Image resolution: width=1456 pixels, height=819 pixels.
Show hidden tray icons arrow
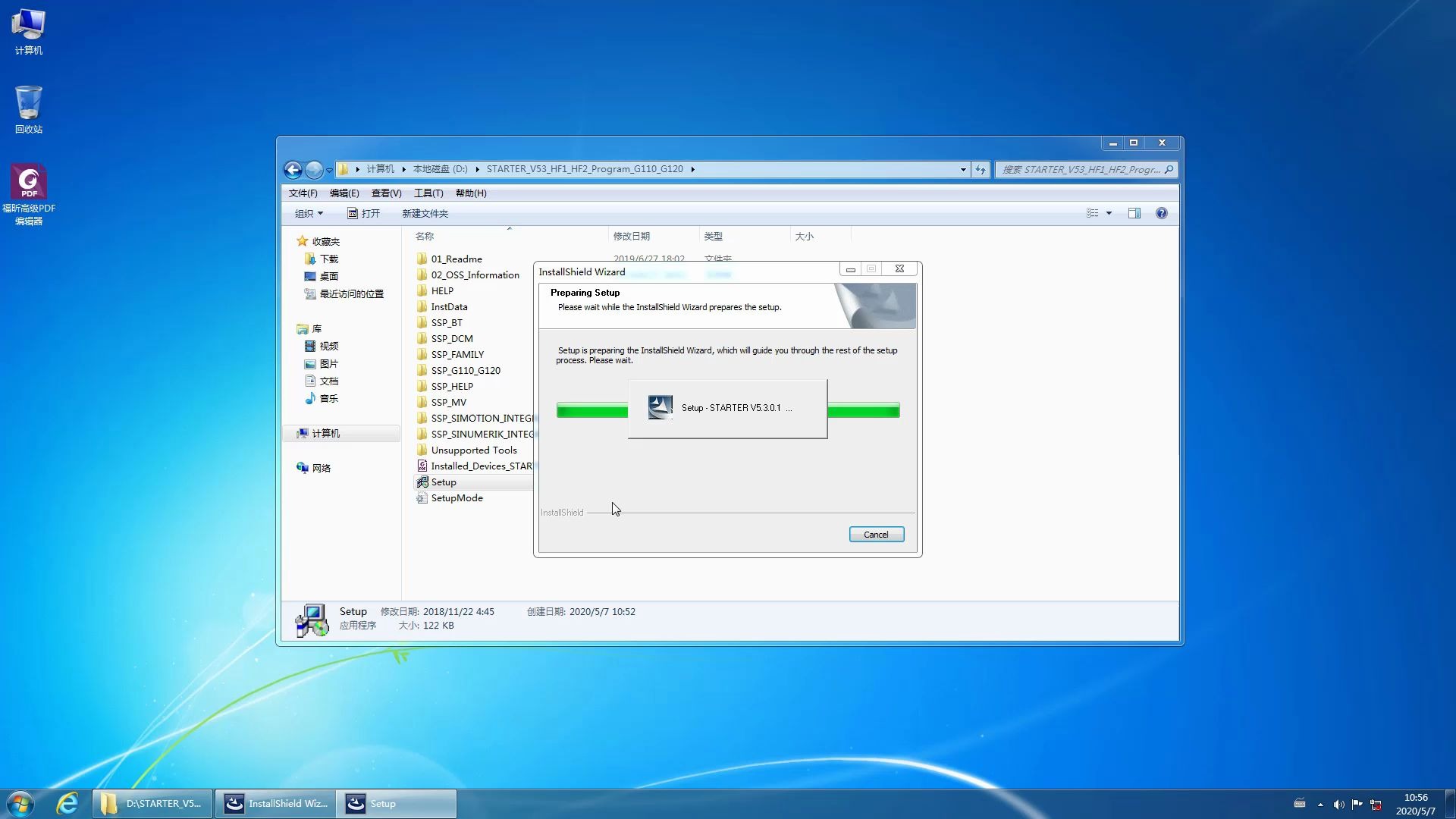1320,805
